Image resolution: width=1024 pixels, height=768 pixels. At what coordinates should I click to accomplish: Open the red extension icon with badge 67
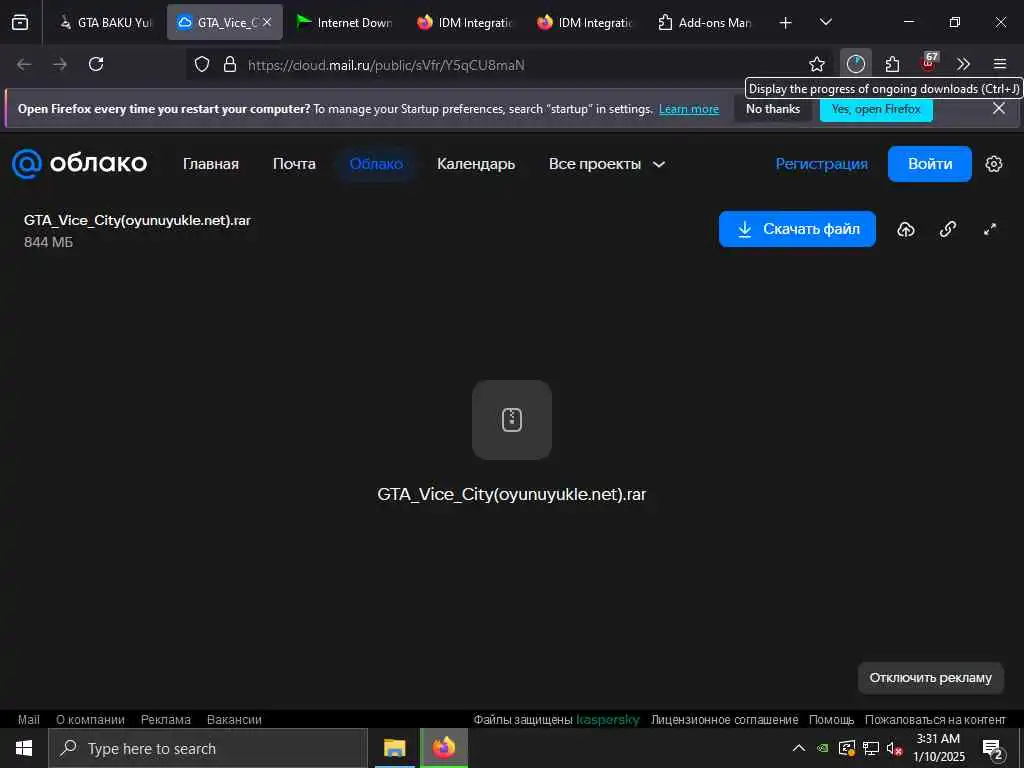928,63
